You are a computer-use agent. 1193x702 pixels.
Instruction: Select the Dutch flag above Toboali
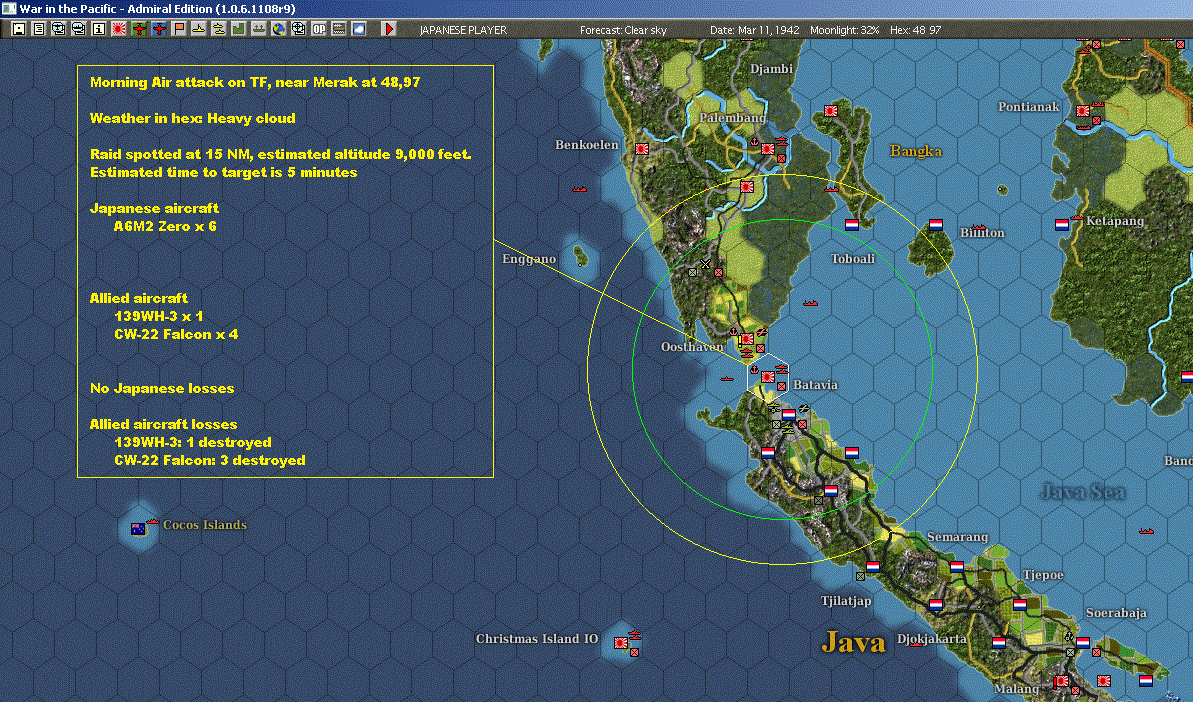tap(851, 224)
